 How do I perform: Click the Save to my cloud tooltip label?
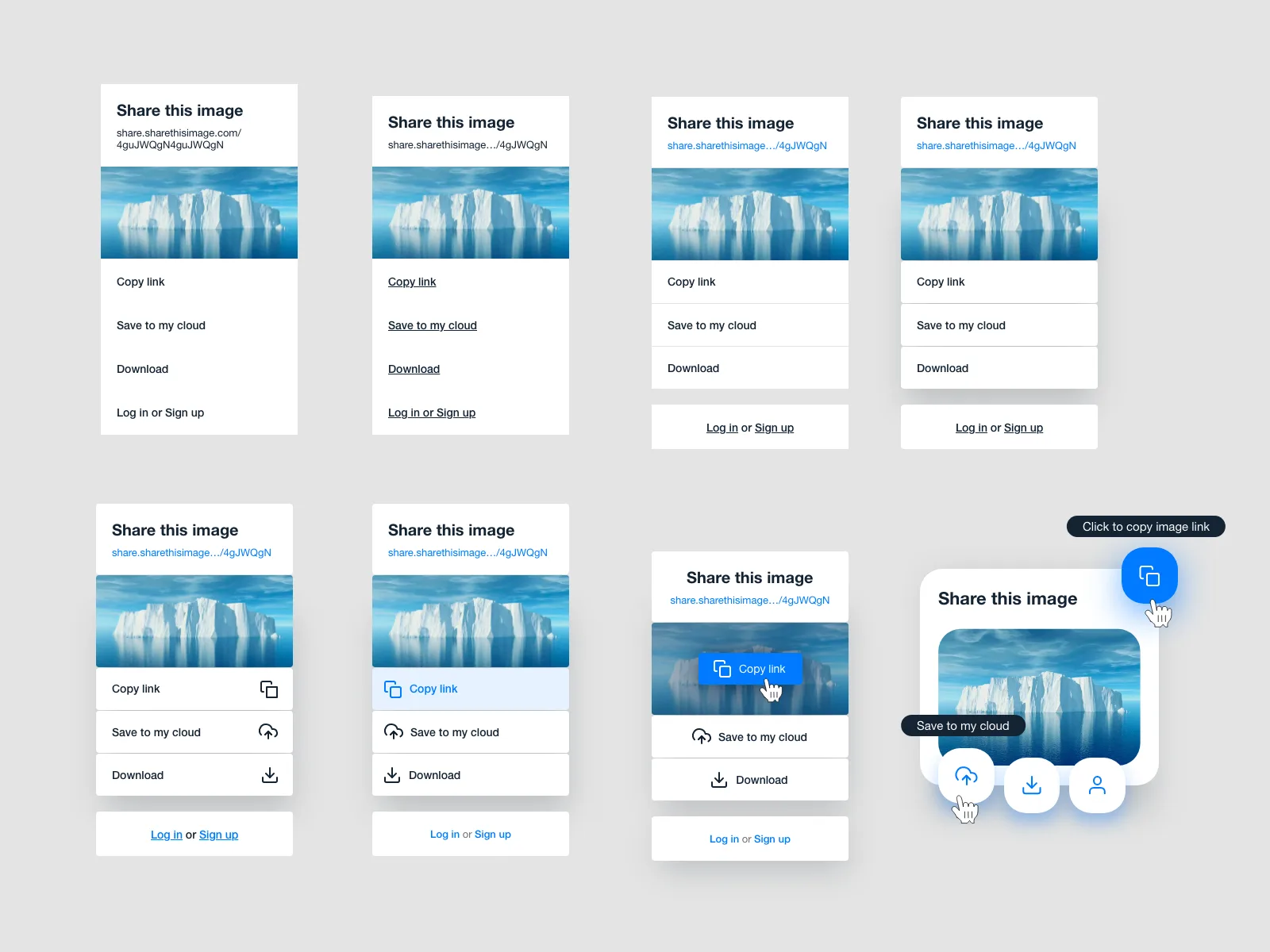[x=963, y=726]
